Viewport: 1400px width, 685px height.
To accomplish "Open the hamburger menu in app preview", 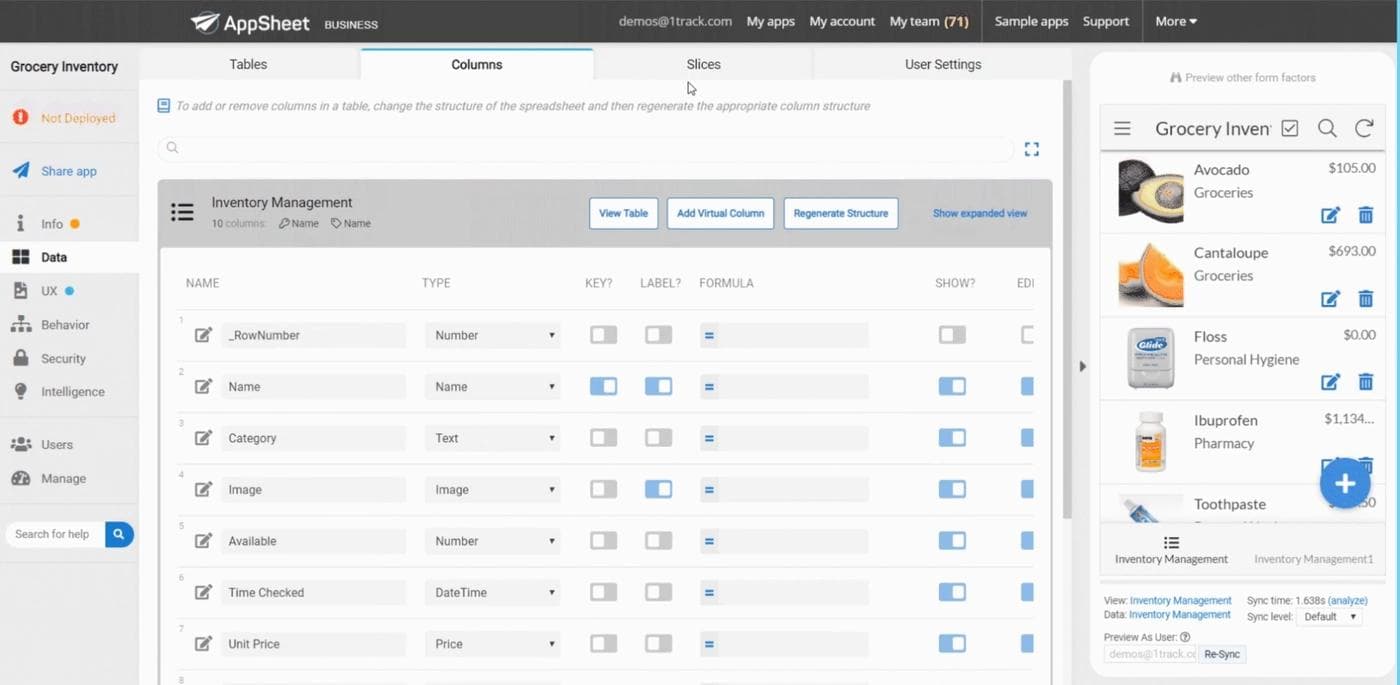I will (x=1122, y=128).
